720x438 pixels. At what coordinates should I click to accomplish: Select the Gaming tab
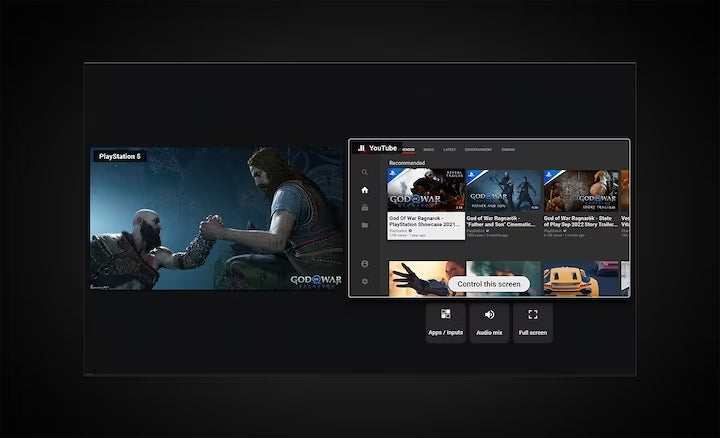508,149
